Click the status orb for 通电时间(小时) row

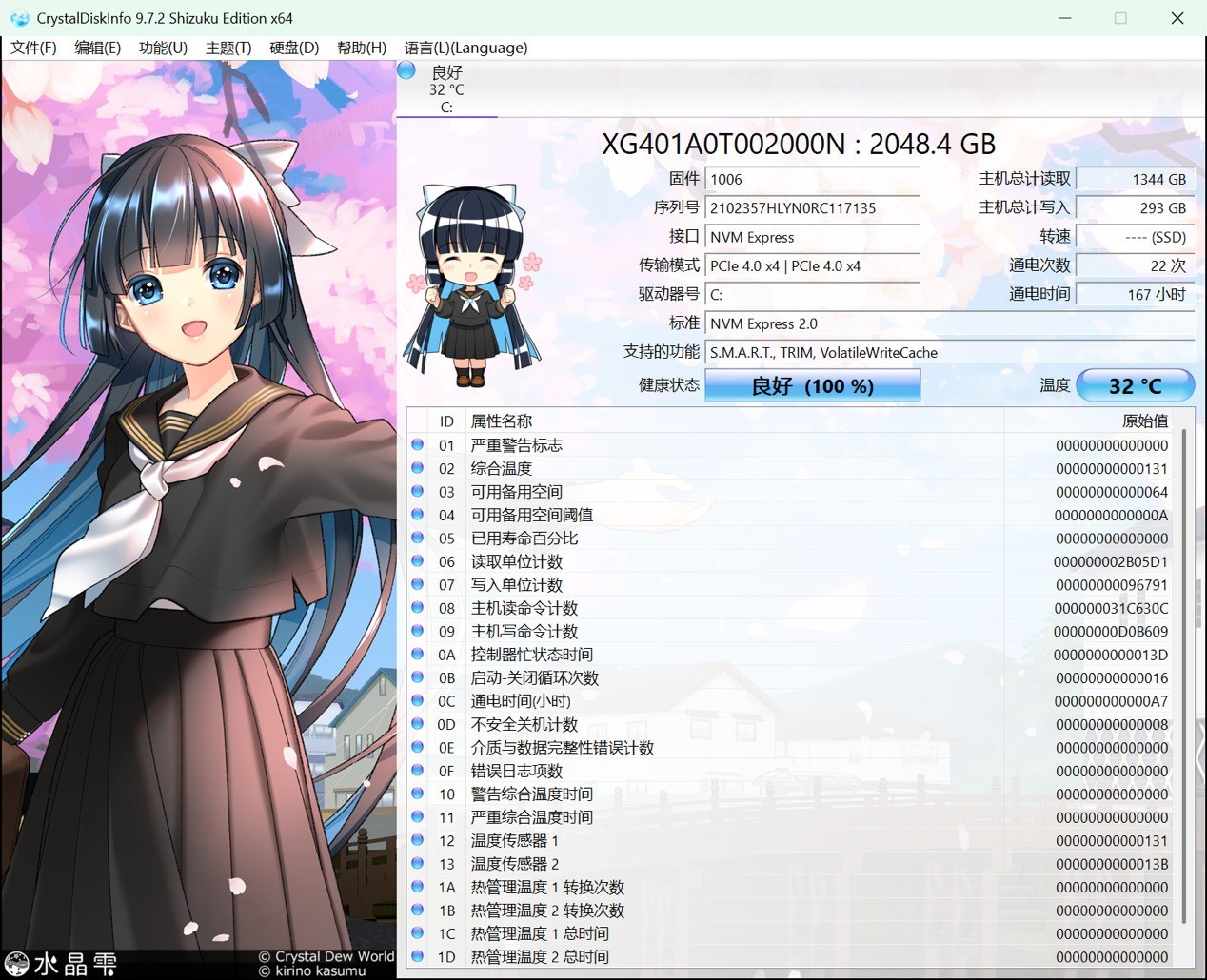click(x=417, y=700)
